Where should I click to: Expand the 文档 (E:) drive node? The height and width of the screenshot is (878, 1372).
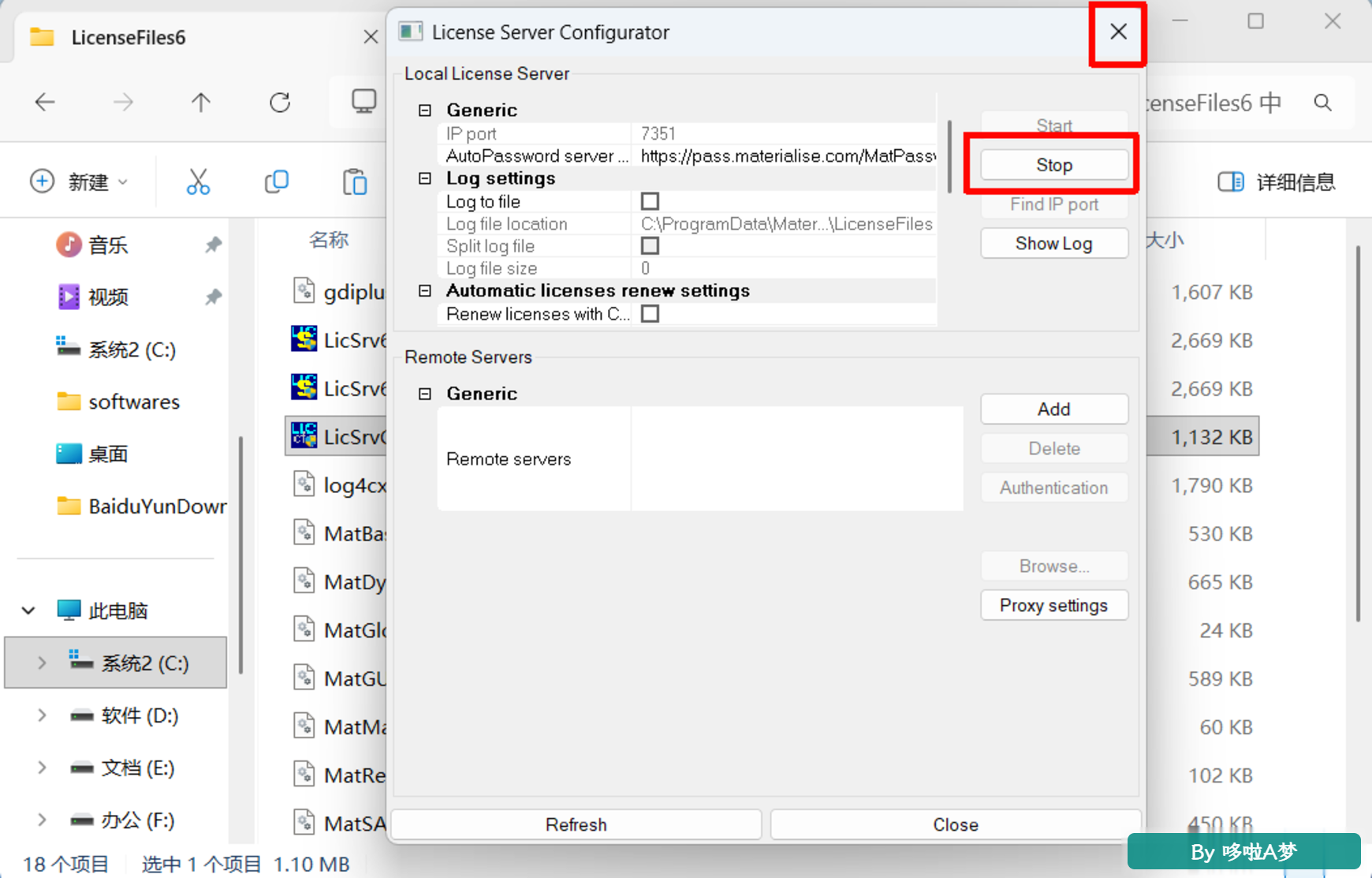click(42, 768)
